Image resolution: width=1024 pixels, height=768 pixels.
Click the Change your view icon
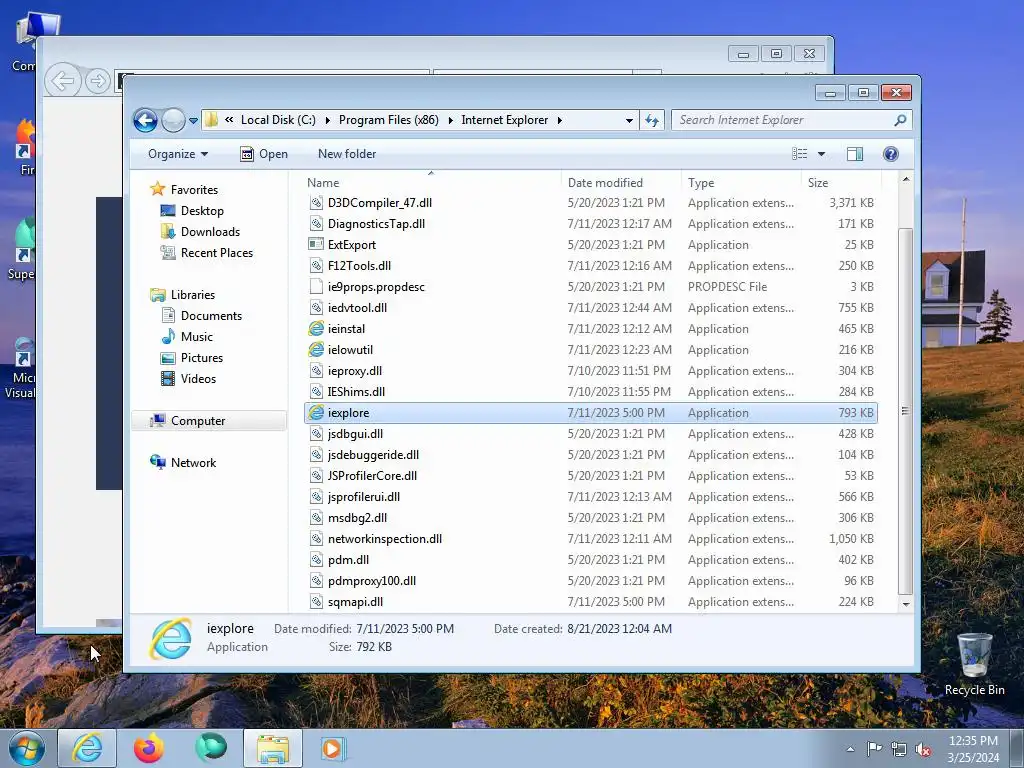tap(799, 154)
